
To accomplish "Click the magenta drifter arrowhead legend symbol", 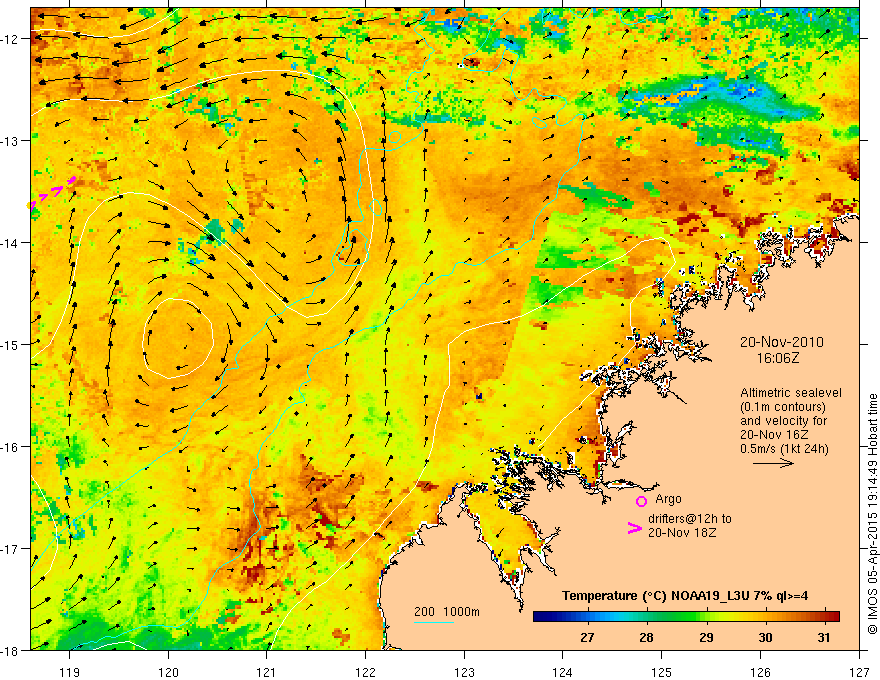I will click(634, 527).
